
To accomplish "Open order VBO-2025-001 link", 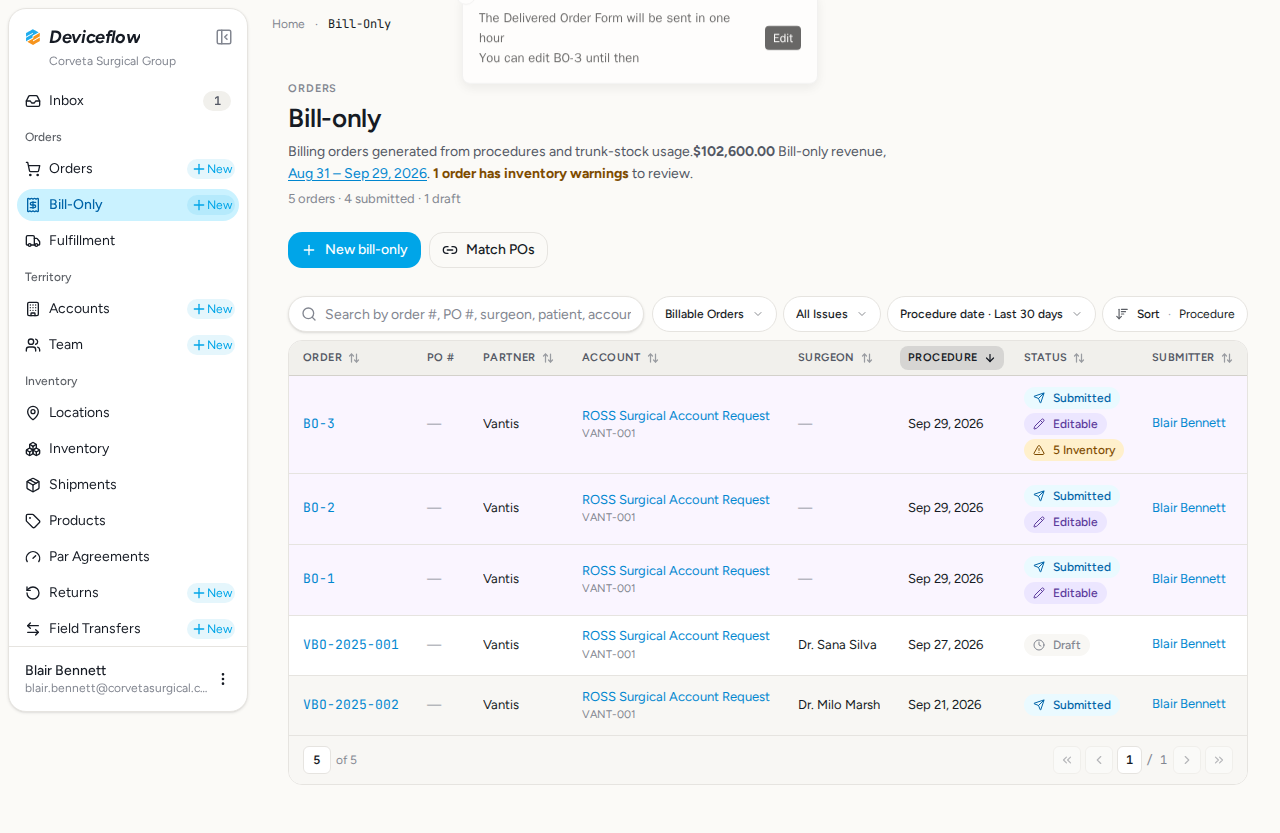I will pos(351,645).
